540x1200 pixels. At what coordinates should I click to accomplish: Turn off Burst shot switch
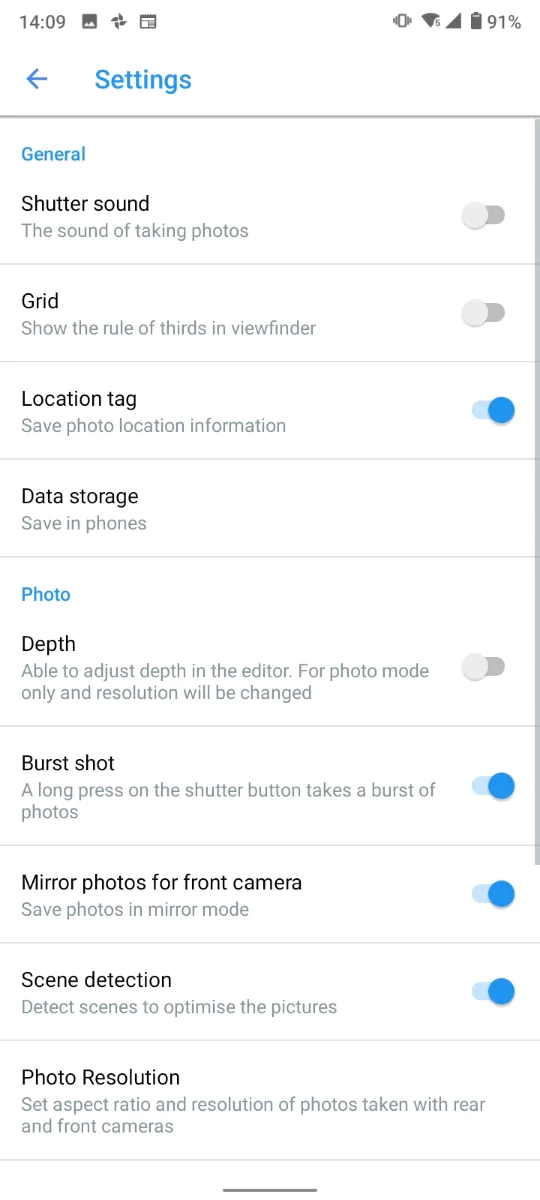(493, 786)
